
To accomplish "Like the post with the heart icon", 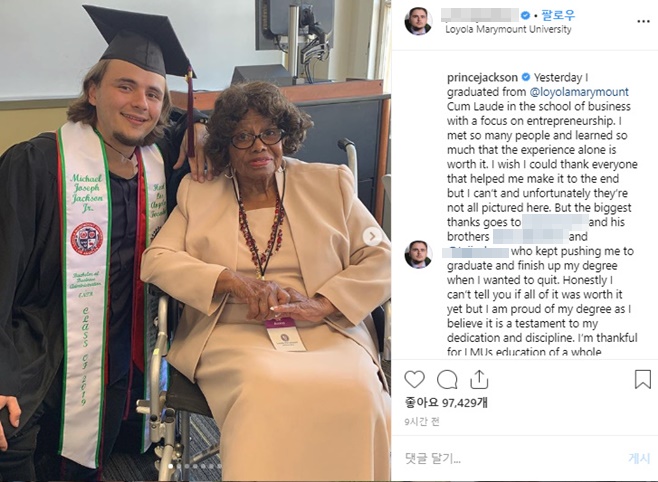I will click(x=414, y=379).
